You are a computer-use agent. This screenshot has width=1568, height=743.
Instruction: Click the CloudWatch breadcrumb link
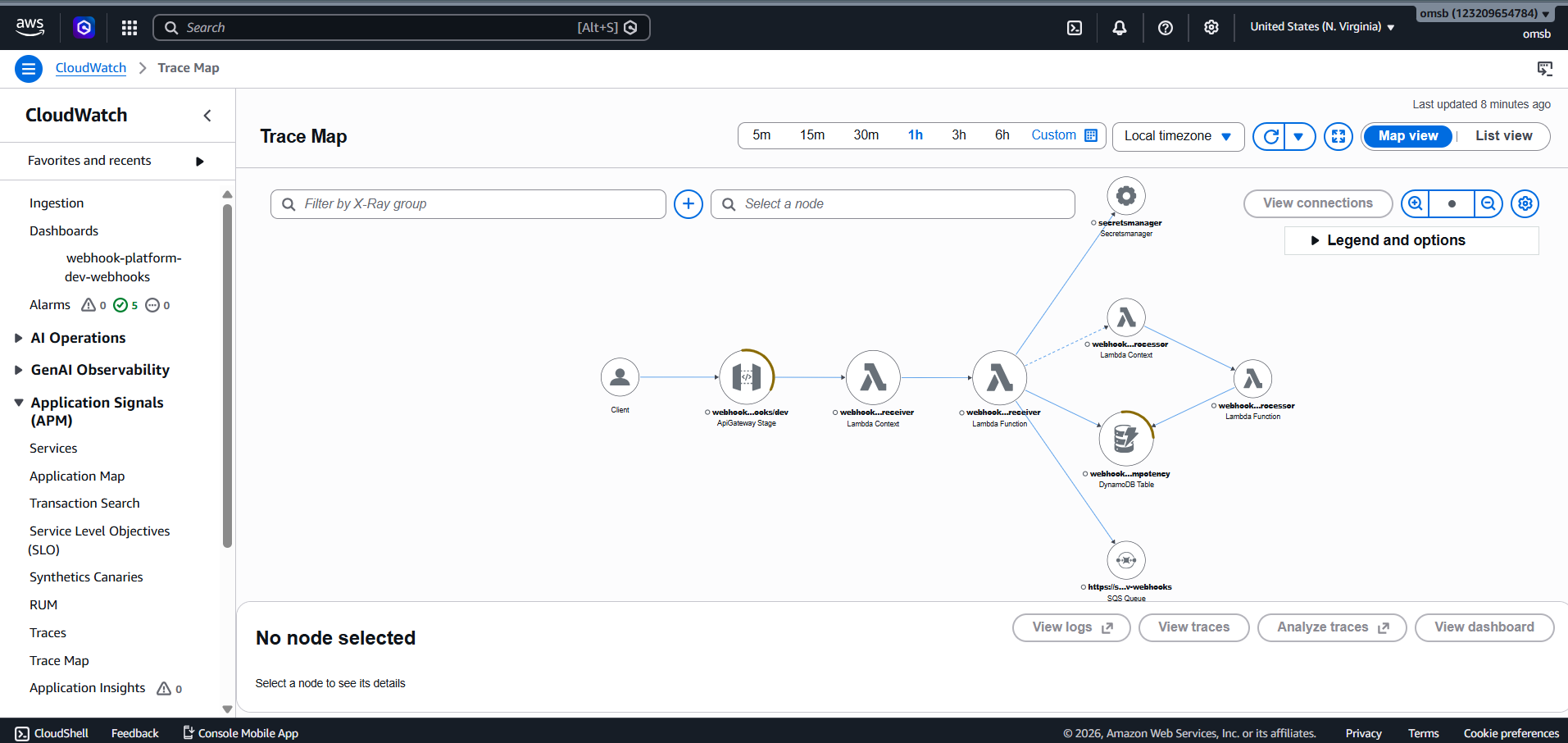point(91,68)
